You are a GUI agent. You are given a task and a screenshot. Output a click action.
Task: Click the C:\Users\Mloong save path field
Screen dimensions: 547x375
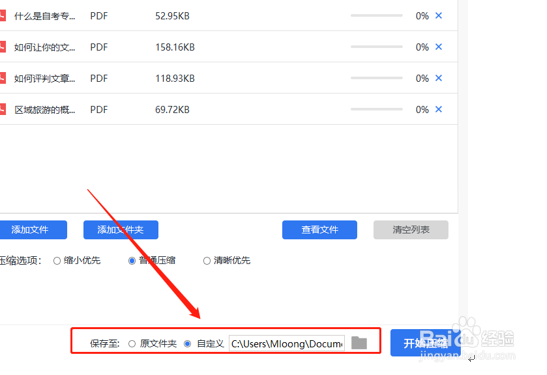click(287, 344)
